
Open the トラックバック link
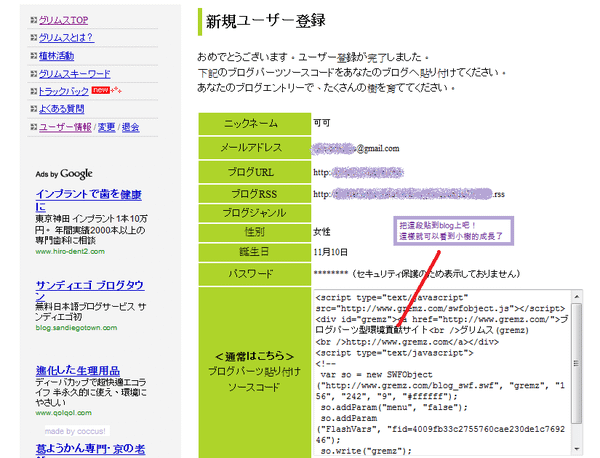coord(64,91)
